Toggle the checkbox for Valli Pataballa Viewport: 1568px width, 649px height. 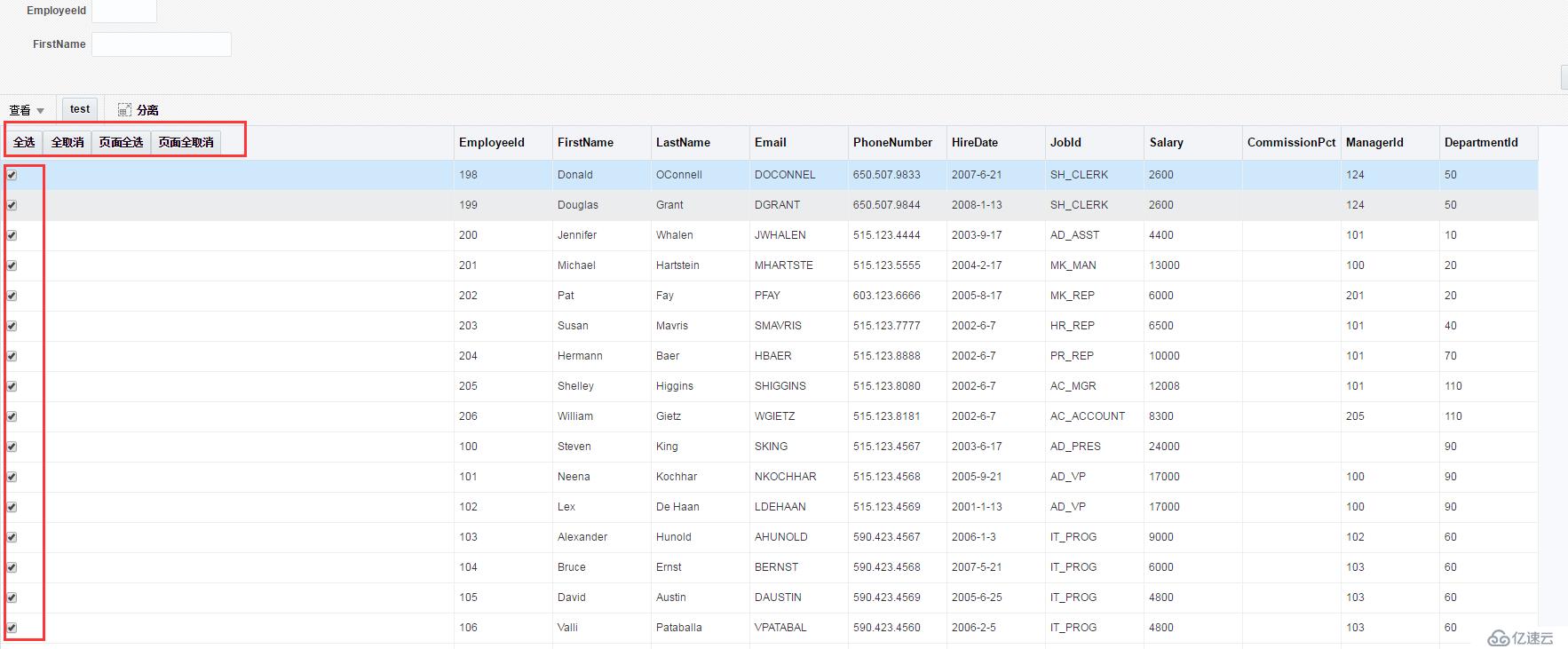click(x=12, y=628)
